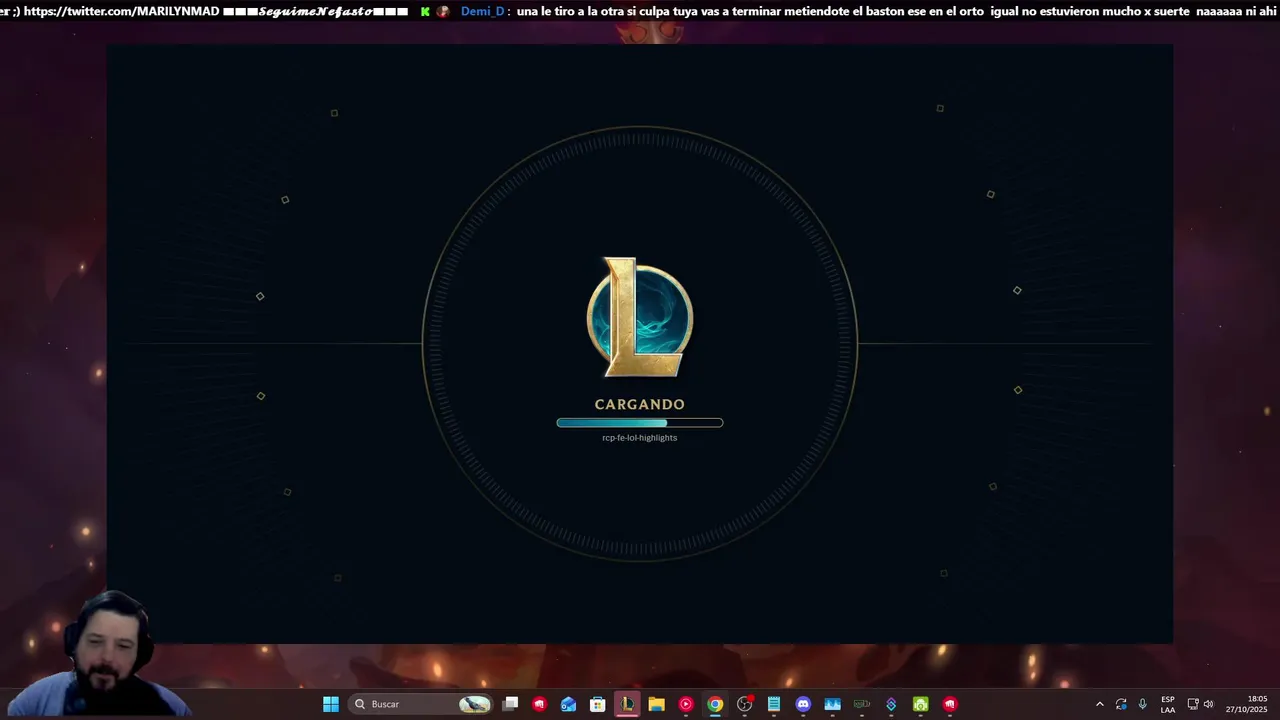This screenshot has height=720, width=1280.
Task: Open the volume speaker tray icon
Action: coord(1208,704)
